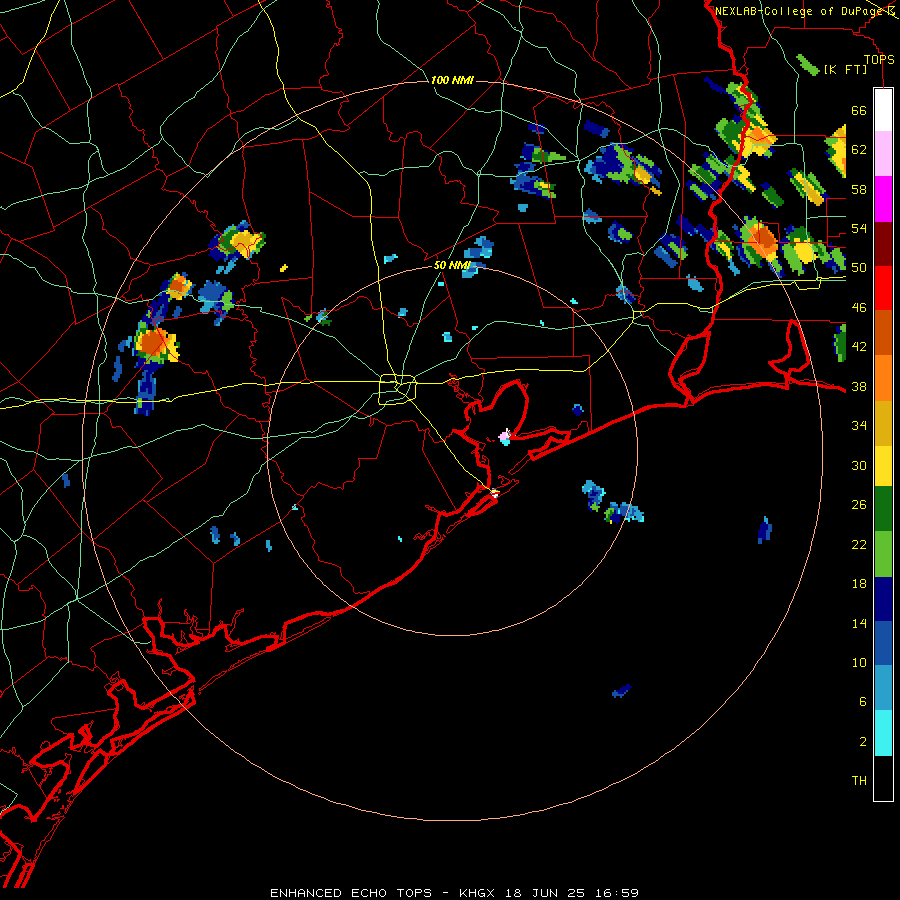This screenshot has height=900, width=900.
Task: Click the bright red legend swatch
Action: (883, 288)
